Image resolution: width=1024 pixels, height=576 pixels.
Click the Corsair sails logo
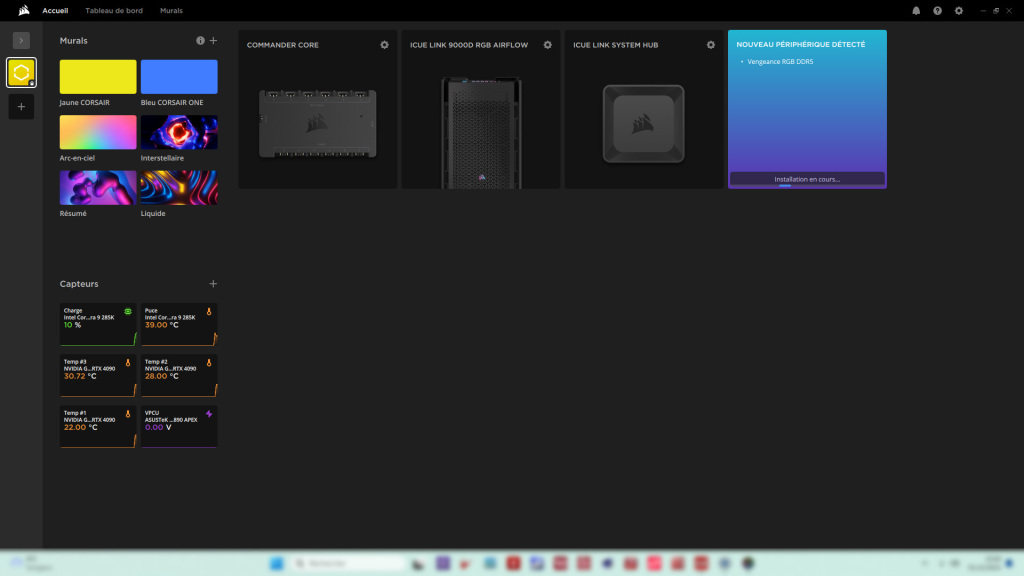(24, 10)
